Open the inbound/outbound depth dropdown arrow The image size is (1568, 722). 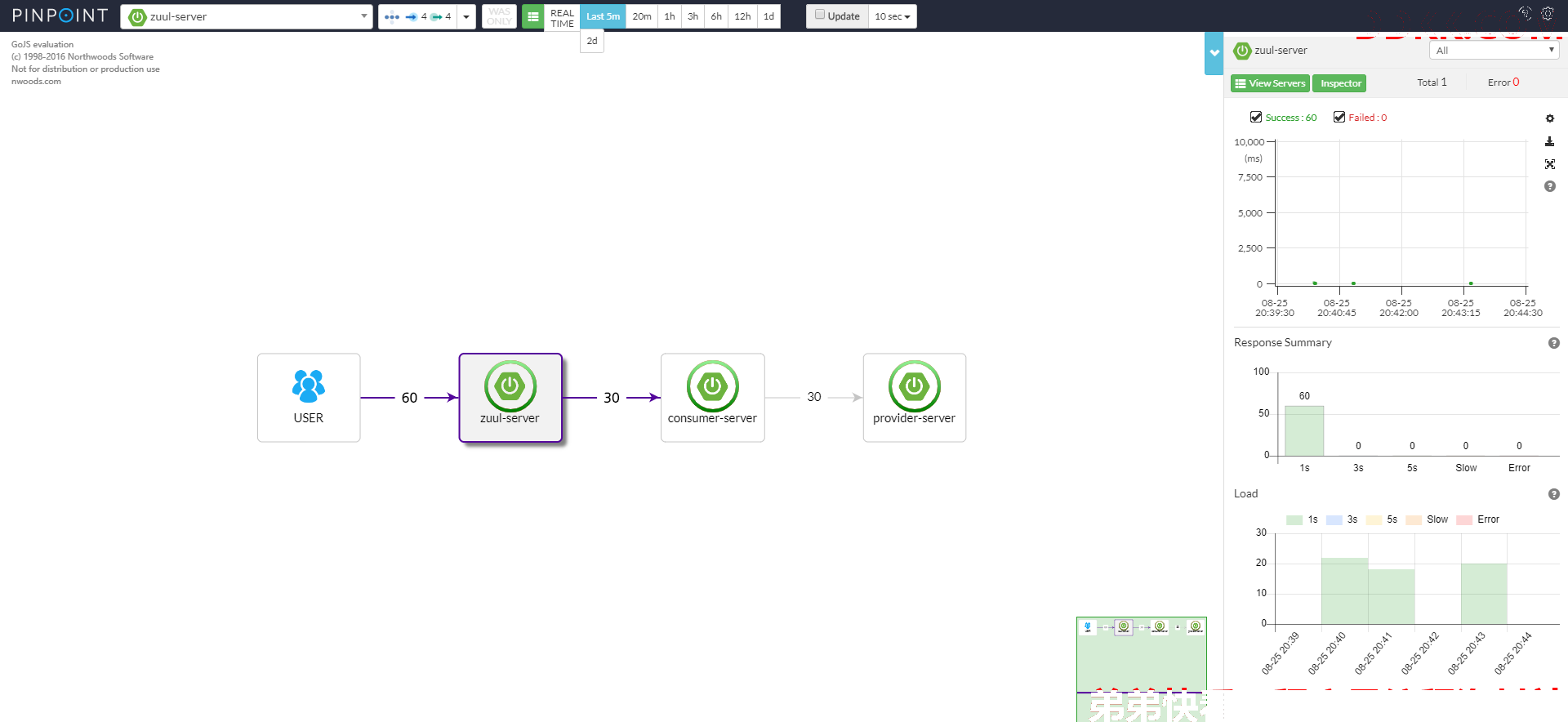click(x=466, y=16)
